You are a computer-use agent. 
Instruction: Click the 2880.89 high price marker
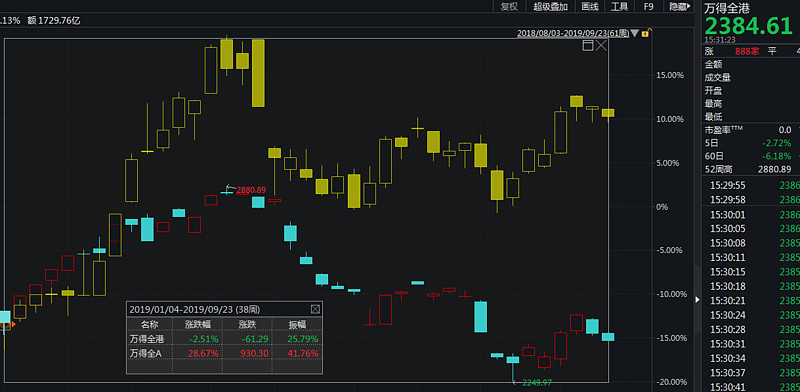point(251,190)
